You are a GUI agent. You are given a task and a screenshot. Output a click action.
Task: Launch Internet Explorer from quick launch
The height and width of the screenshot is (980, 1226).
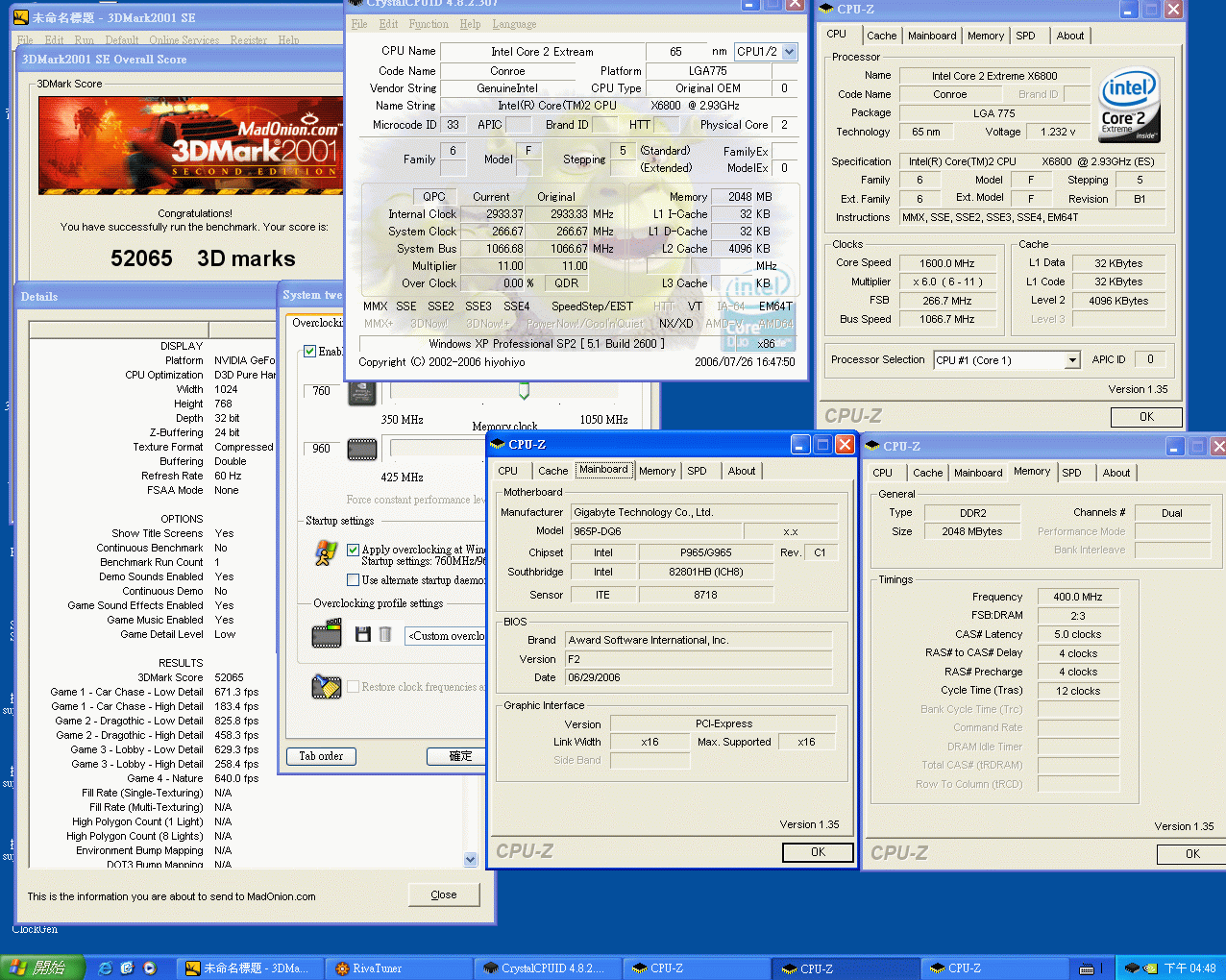(x=106, y=968)
